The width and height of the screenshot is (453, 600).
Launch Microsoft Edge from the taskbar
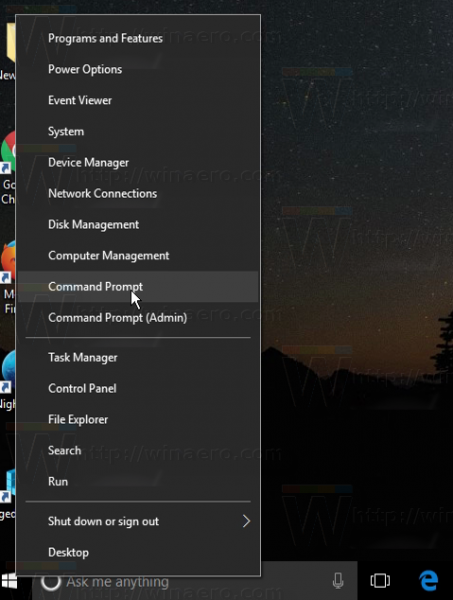click(429, 580)
